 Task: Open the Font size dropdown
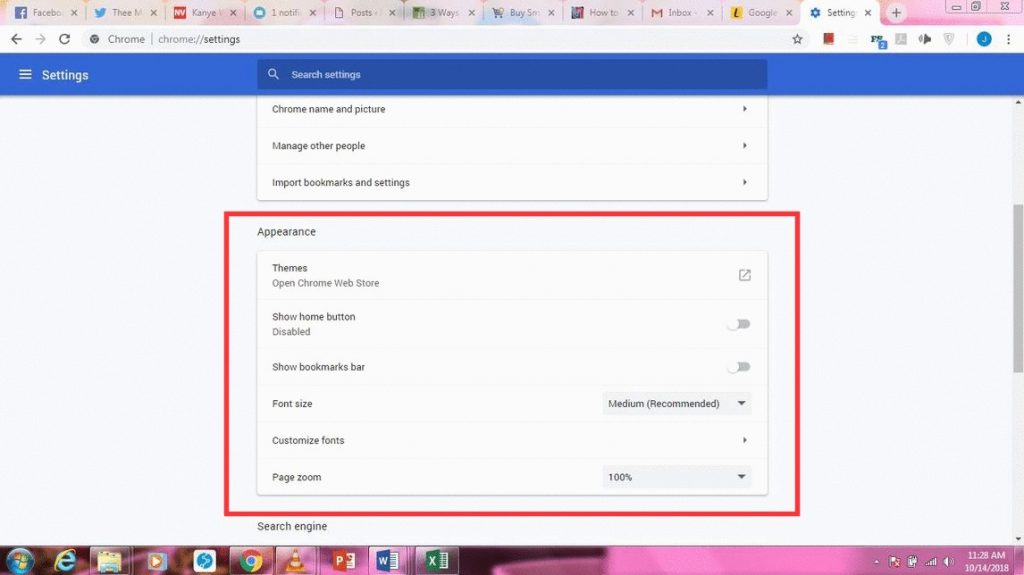(x=677, y=404)
